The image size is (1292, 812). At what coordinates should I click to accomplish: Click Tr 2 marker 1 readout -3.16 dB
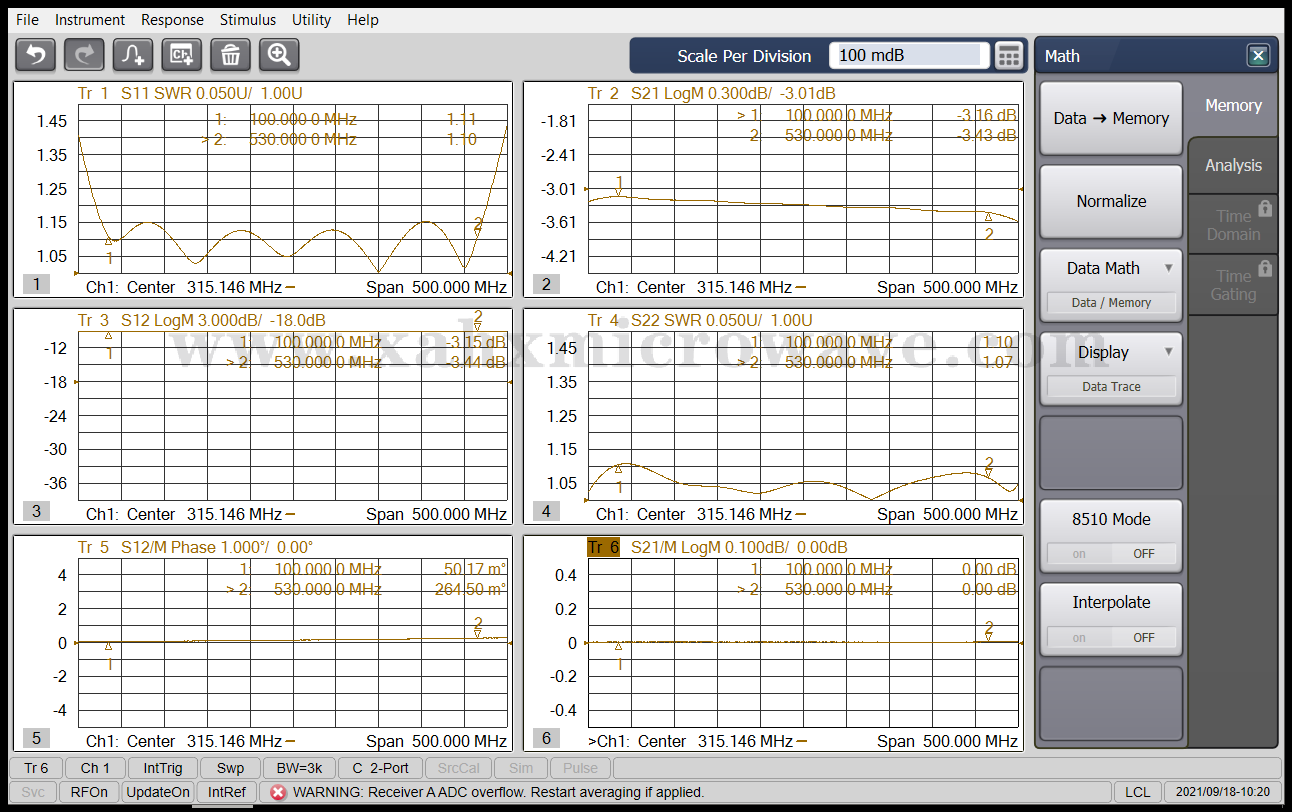[x=987, y=115]
